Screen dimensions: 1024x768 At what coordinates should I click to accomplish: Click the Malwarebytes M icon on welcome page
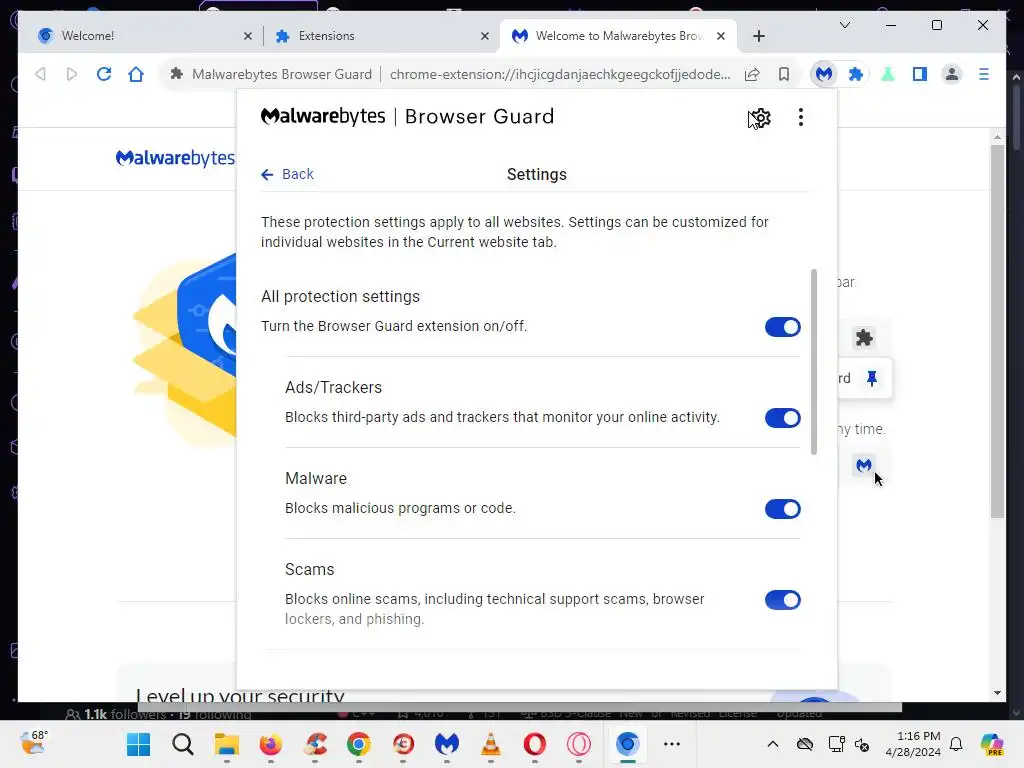pyautogui.click(x=864, y=465)
